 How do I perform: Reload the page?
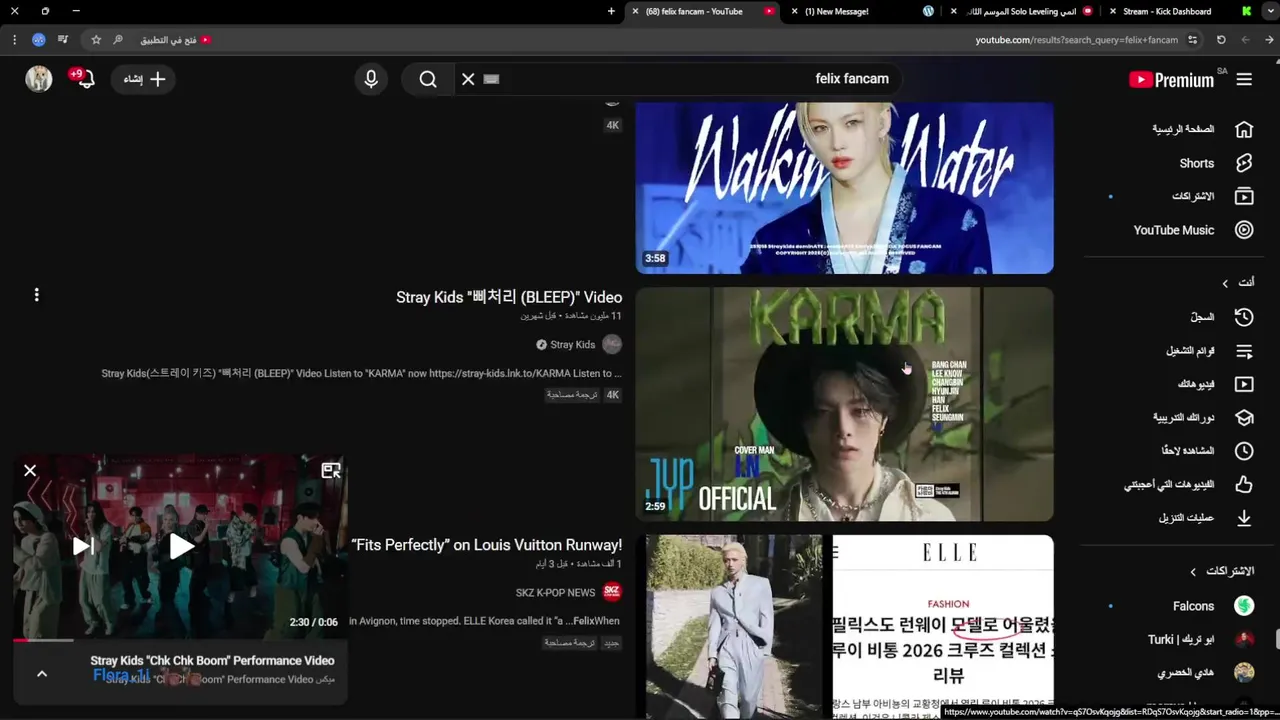coord(1221,40)
